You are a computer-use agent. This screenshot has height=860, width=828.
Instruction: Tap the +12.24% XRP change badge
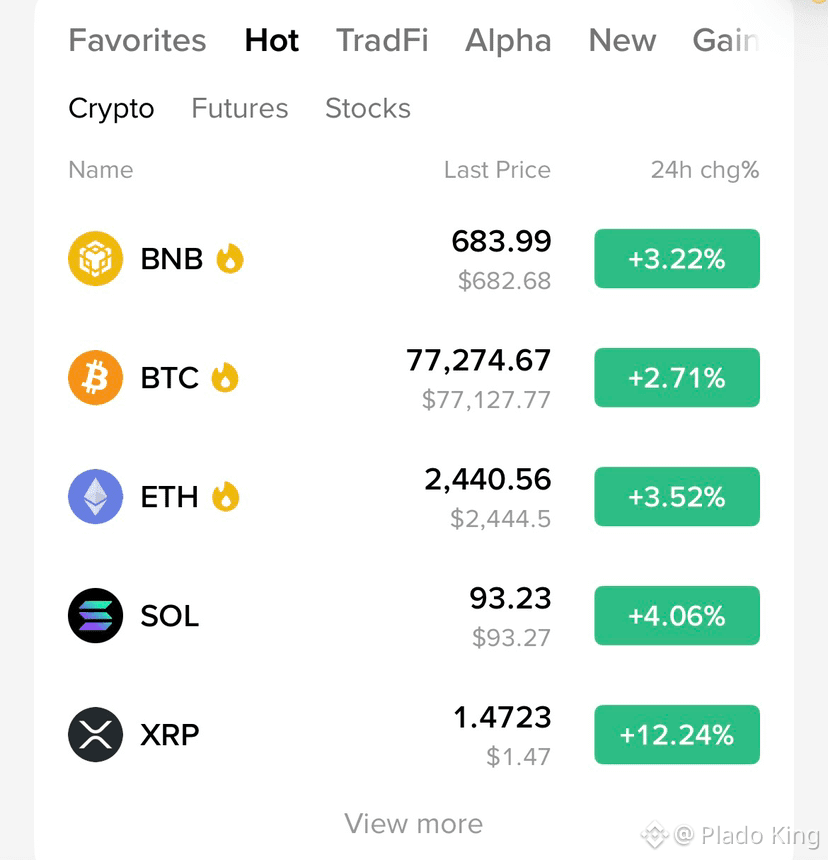[x=677, y=734]
